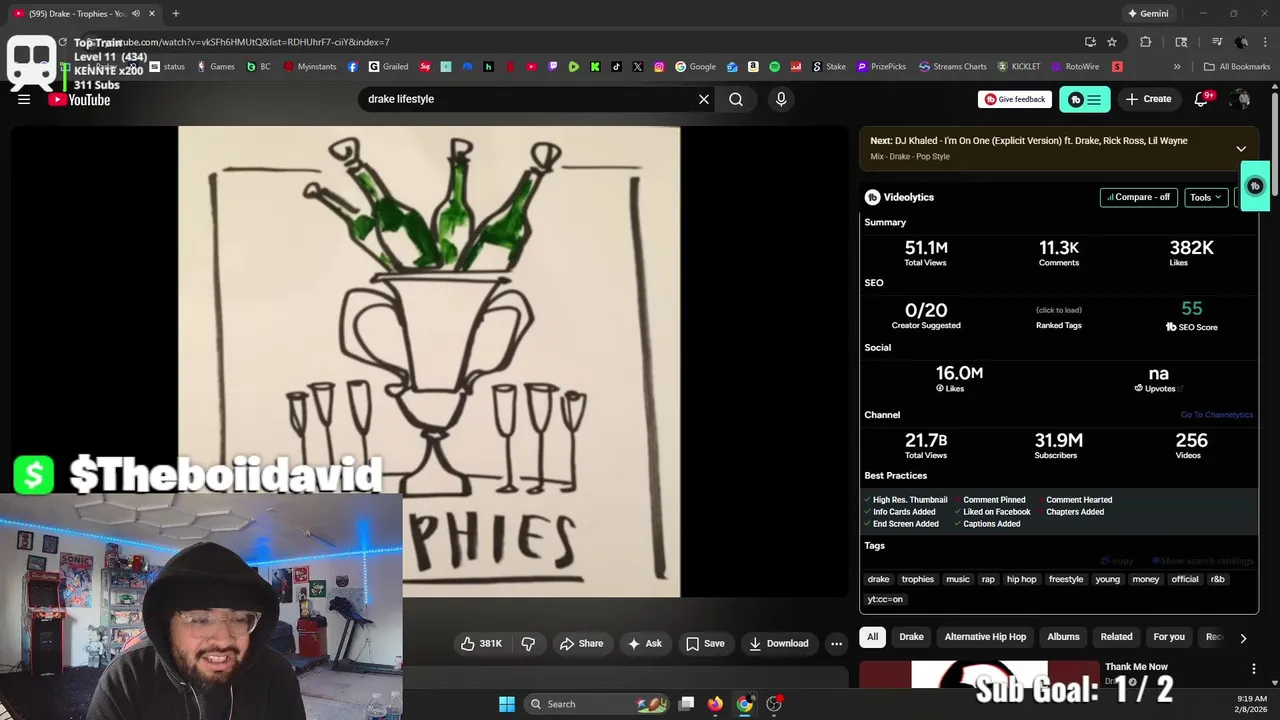Click the yt:cc=on tag chip

click(885, 599)
